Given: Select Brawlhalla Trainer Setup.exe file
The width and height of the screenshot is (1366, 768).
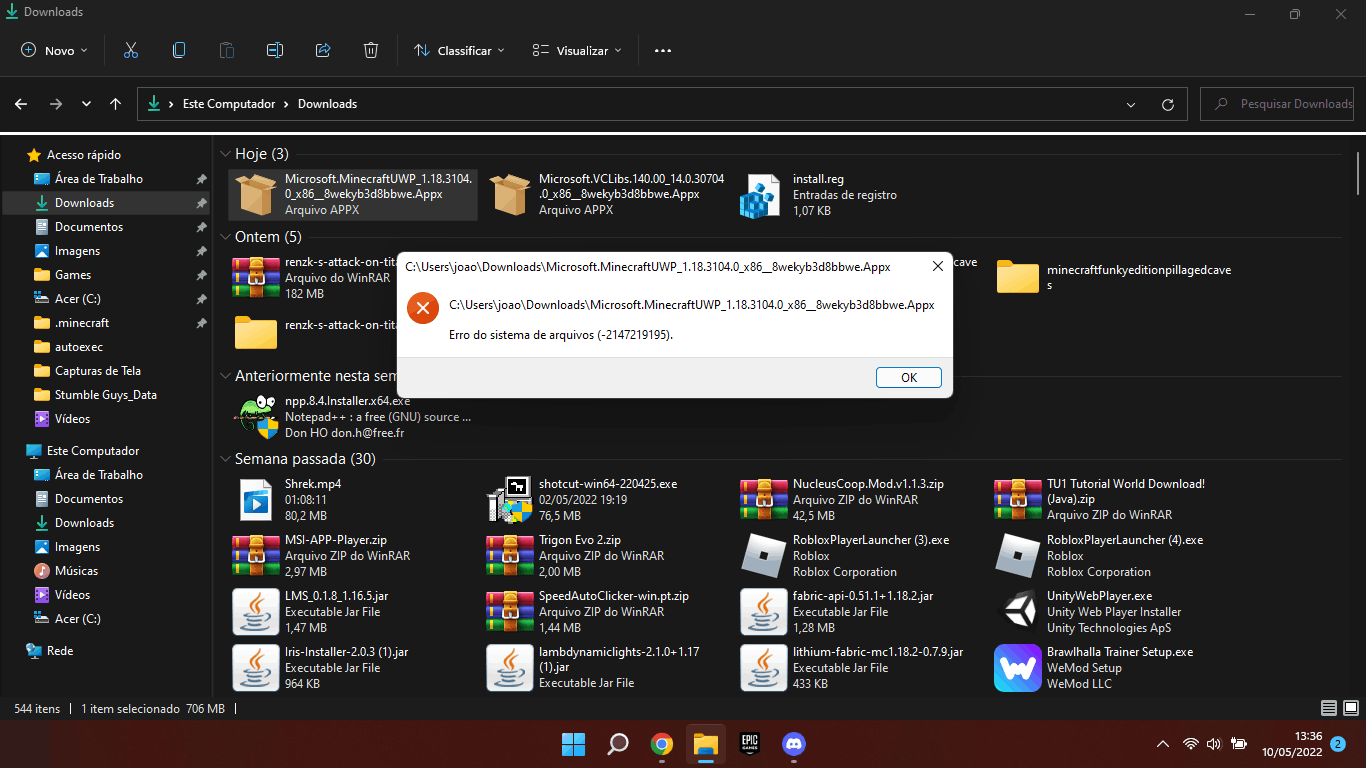Looking at the screenshot, I should click(1094, 668).
